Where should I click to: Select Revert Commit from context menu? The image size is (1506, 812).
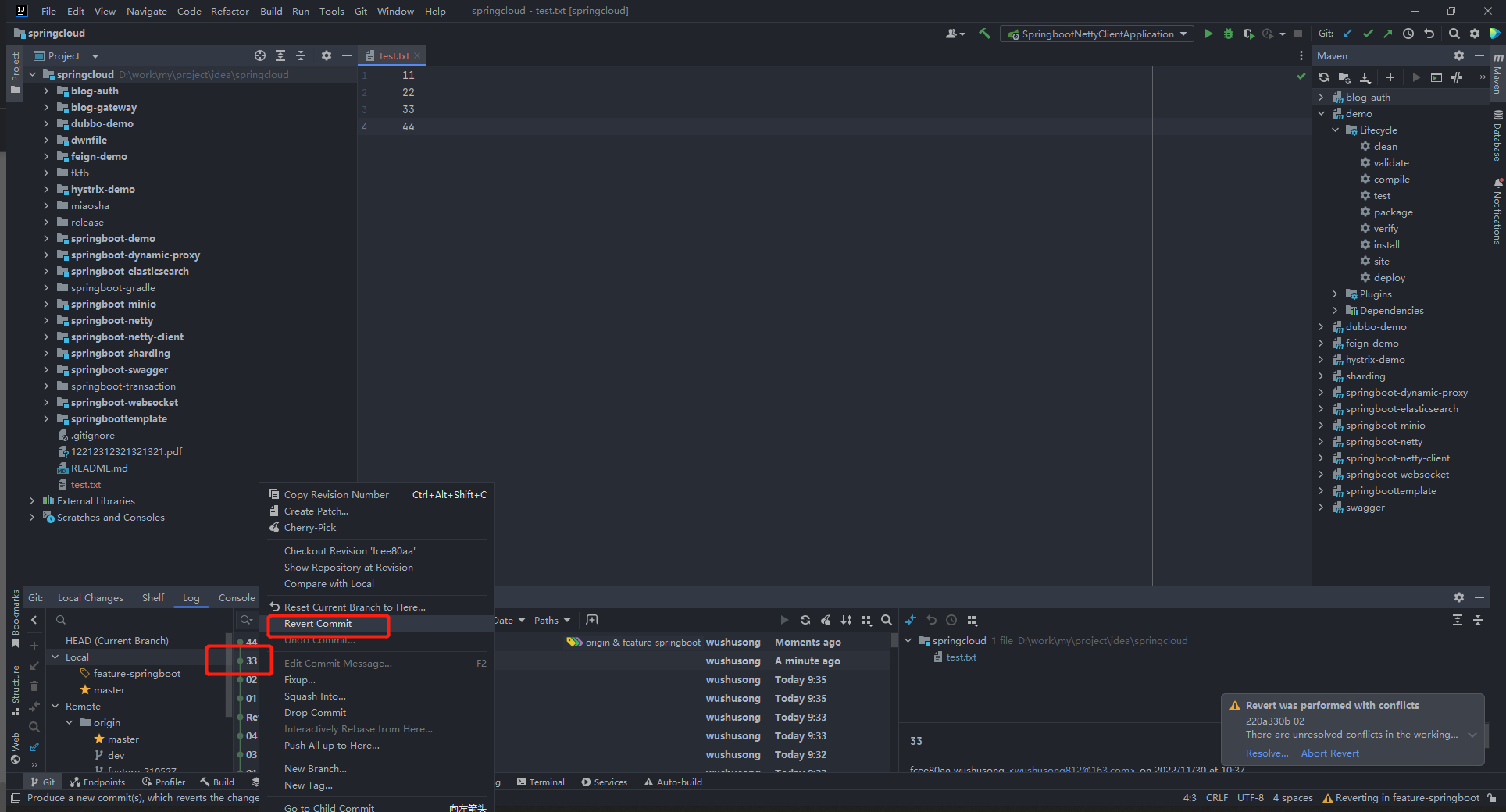tap(318, 624)
